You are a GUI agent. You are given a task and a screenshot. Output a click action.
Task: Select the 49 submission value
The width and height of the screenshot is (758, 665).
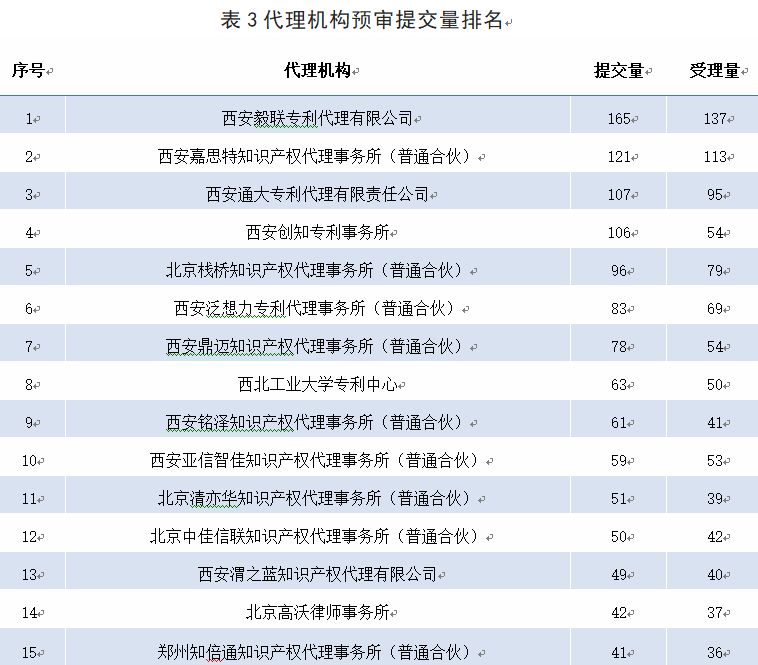(619, 574)
